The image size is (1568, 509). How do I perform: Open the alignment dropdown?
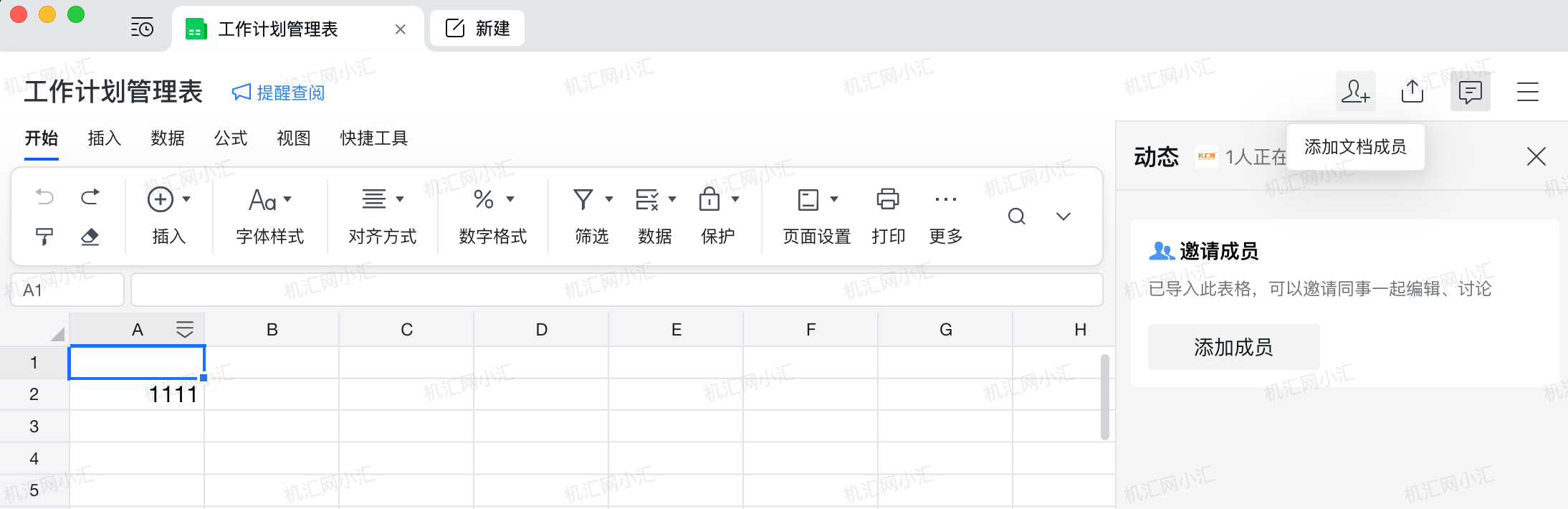[x=383, y=199]
